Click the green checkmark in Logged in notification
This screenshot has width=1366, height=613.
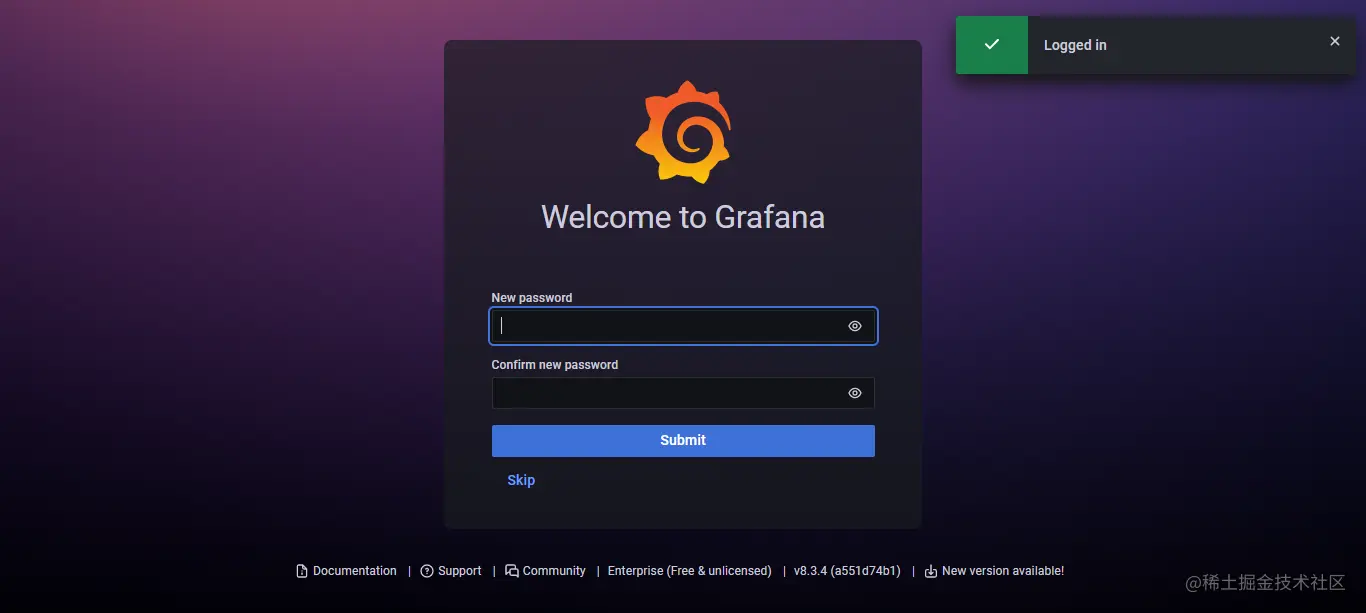tap(992, 45)
